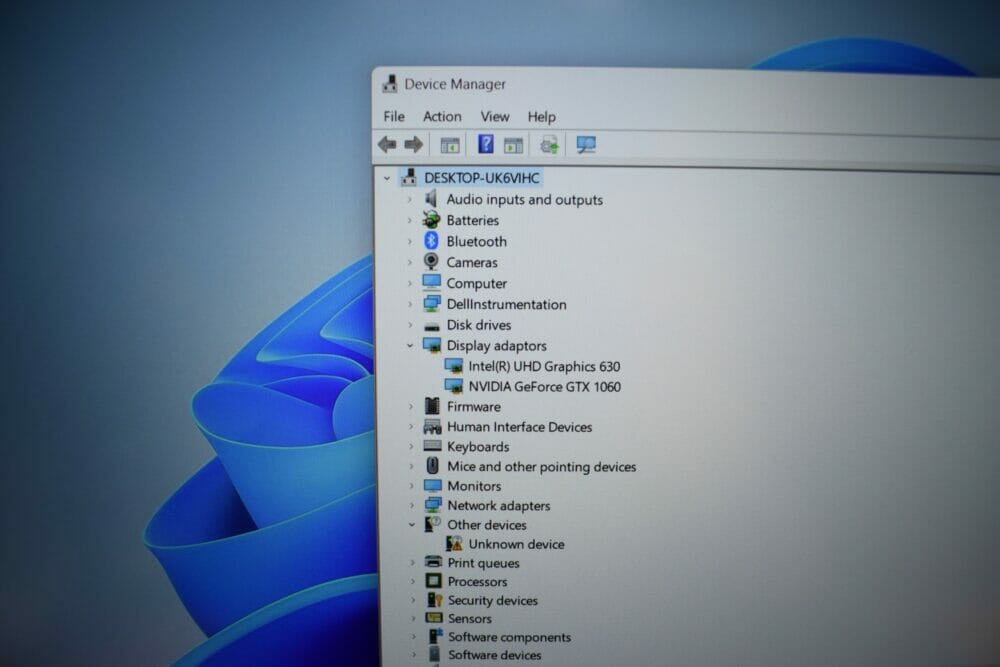Click the Back arrow toolbar icon
This screenshot has height=667, width=1000.
tap(387, 145)
